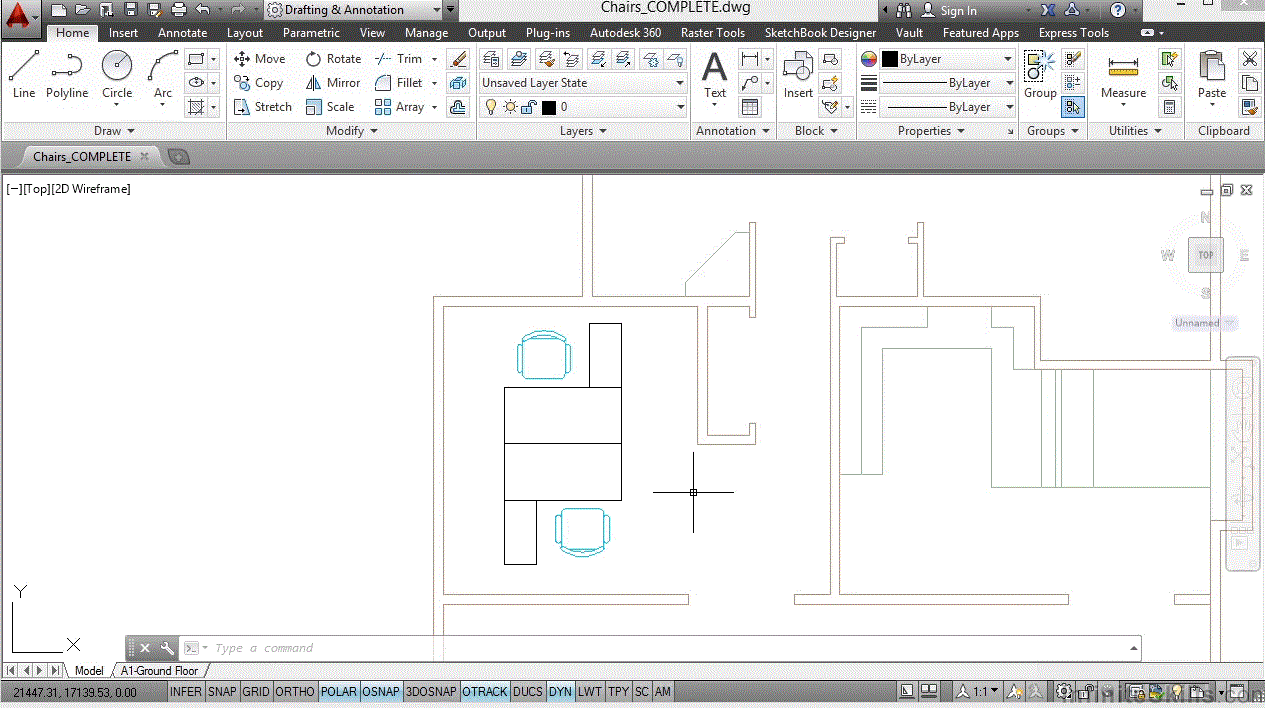
Task: Toggle DYN dynamic input
Action: (x=560, y=691)
